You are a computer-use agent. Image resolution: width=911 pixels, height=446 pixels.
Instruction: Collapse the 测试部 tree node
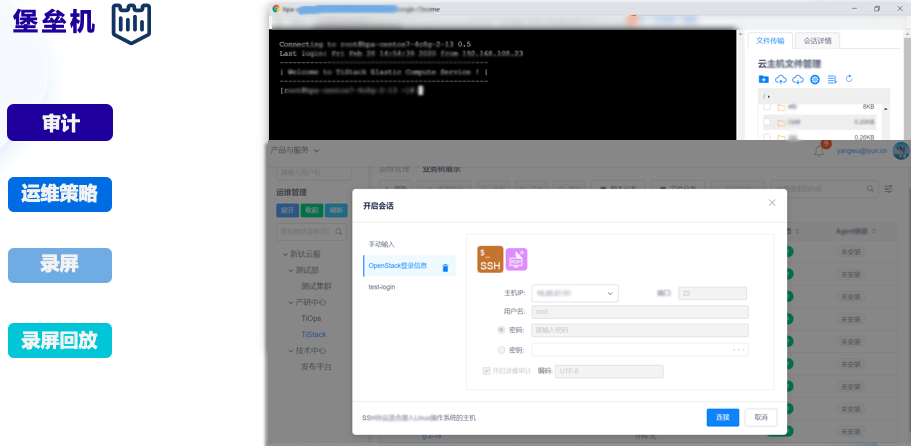tap(292, 270)
